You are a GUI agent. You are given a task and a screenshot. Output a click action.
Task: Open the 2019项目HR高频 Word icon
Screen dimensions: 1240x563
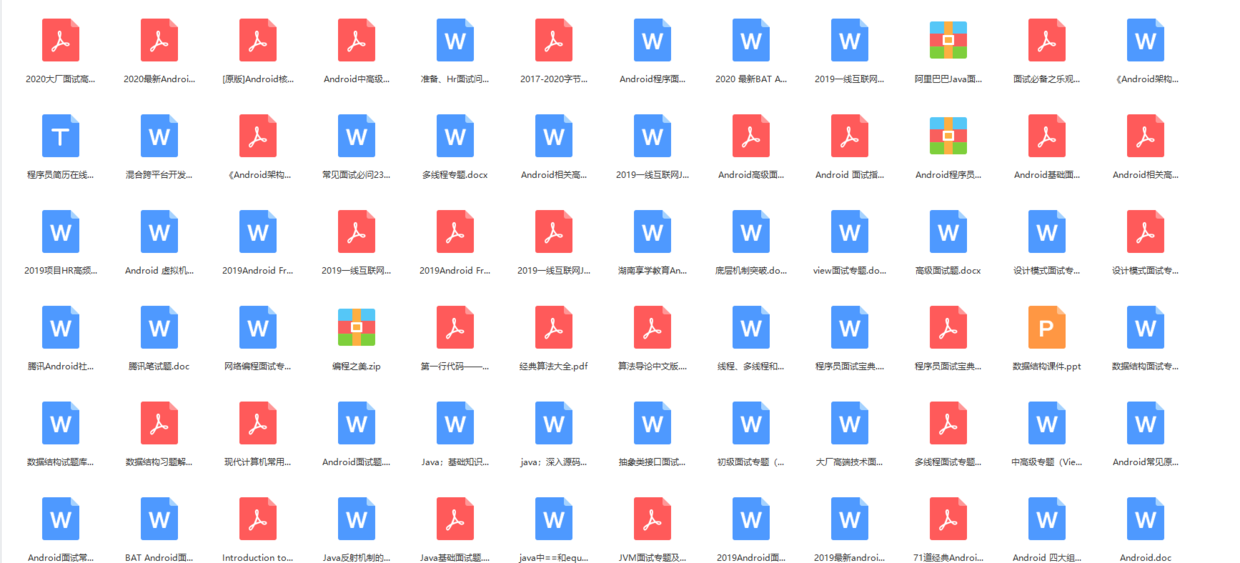pos(60,232)
